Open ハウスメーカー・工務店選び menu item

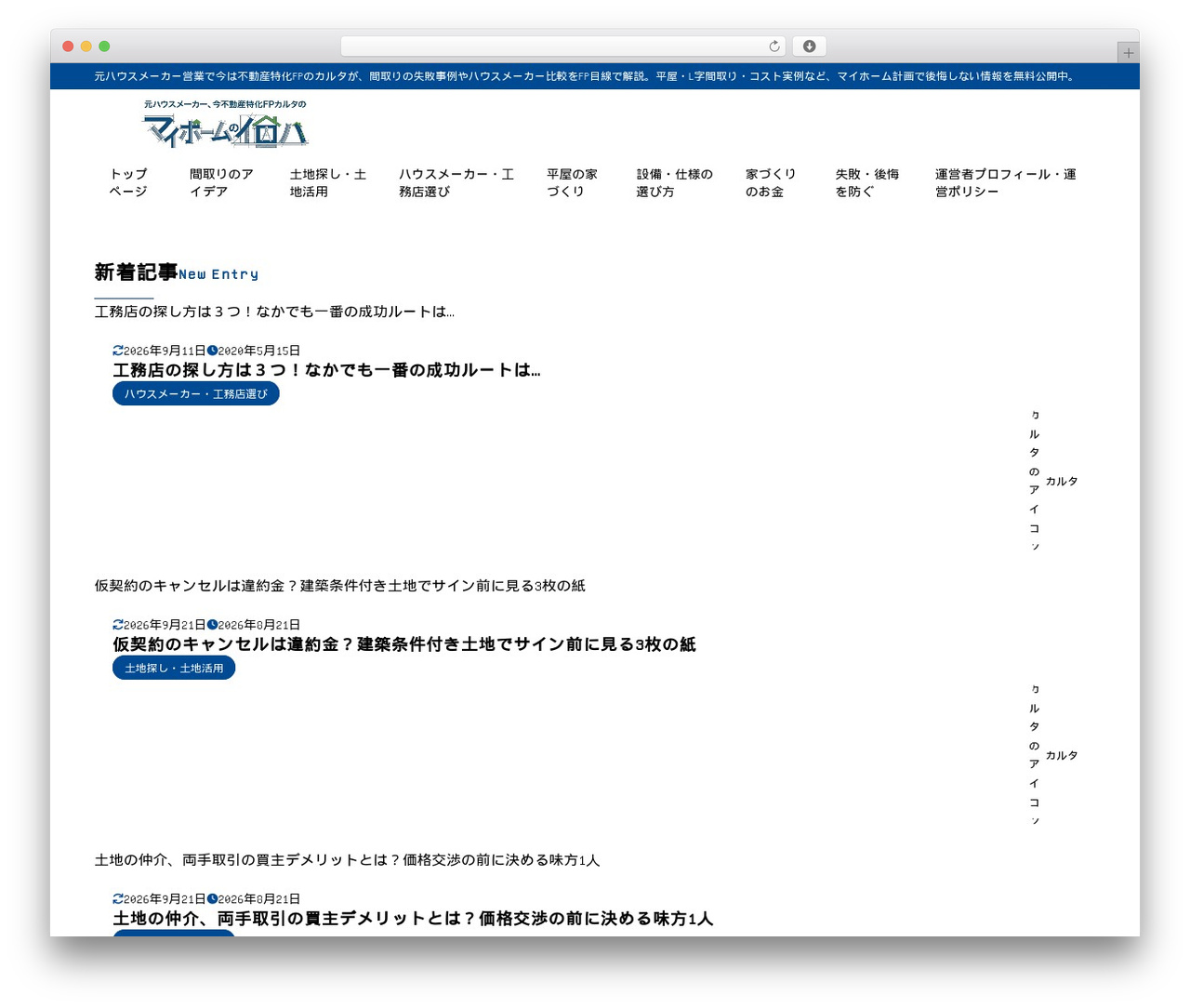click(456, 182)
